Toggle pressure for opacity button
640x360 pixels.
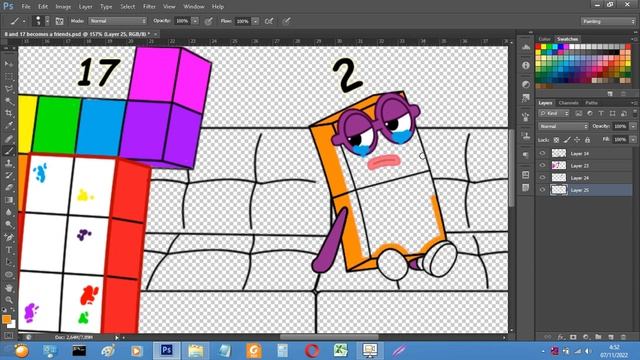209,21
